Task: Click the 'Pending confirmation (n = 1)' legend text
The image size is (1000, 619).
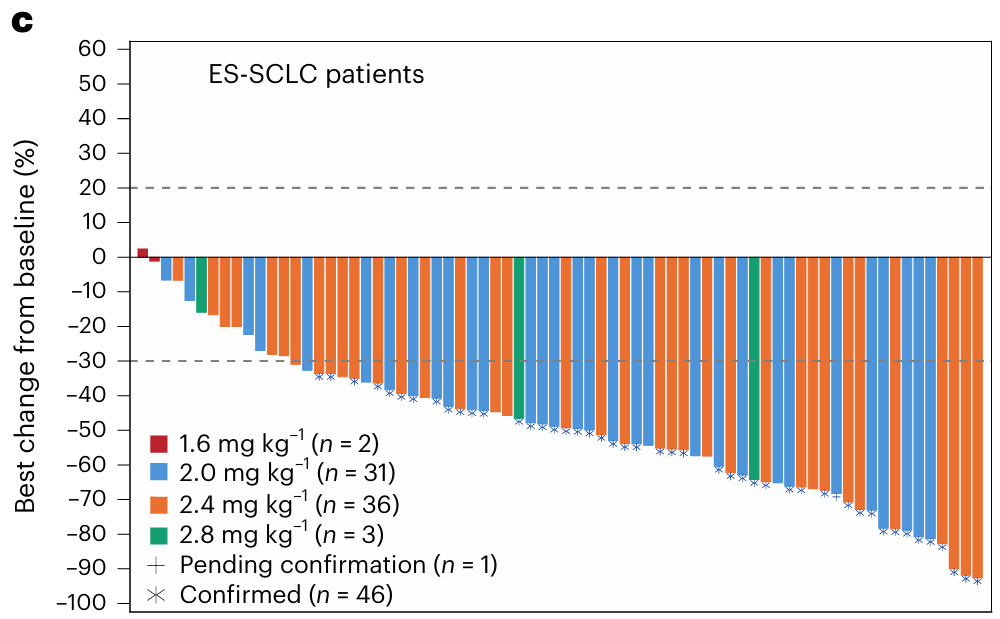Action: click(x=338, y=565)
